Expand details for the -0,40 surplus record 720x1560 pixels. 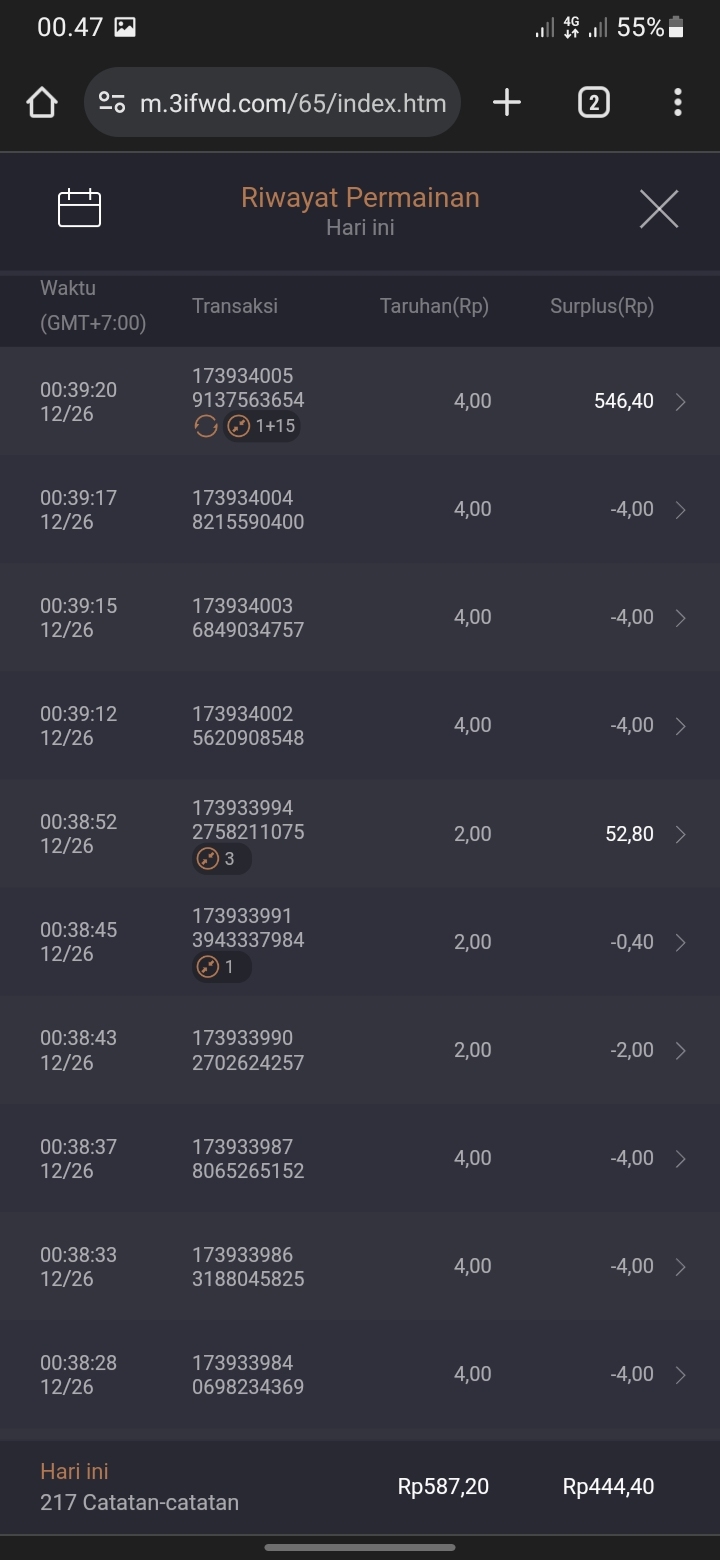pyautogui.click(x=681, y=943)
